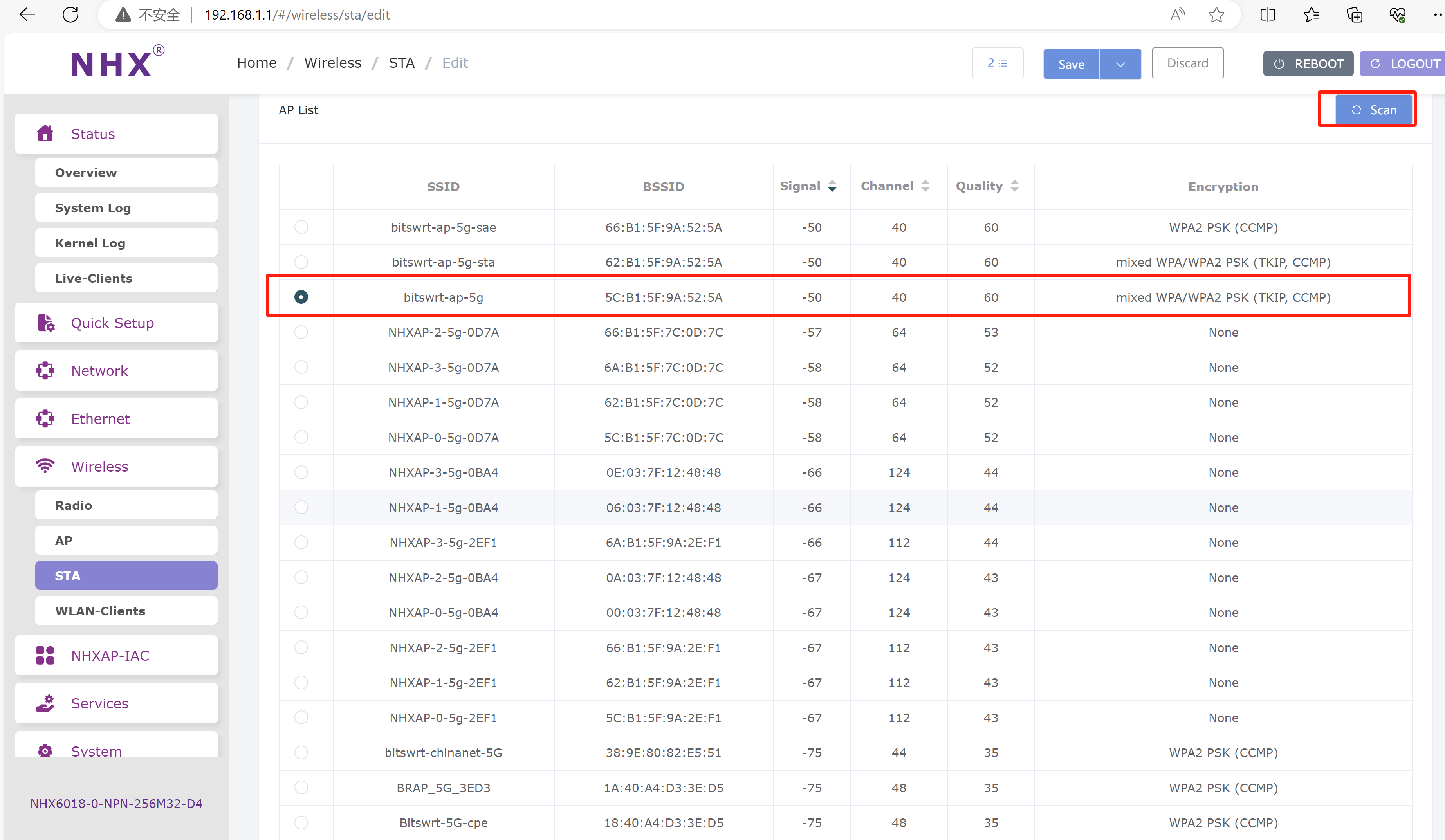Click the Quick Setup document-gear icon

pos(46,323)
